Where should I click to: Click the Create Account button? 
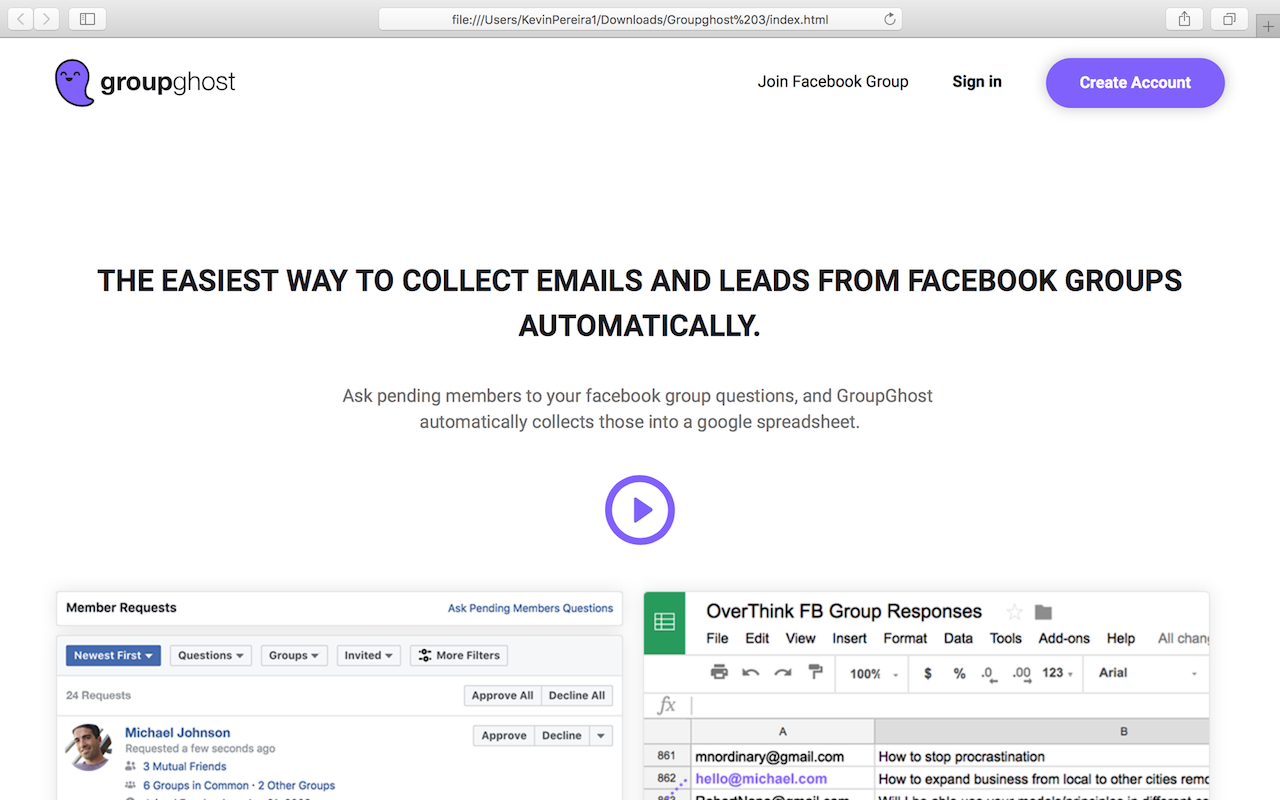[1135, 82]
